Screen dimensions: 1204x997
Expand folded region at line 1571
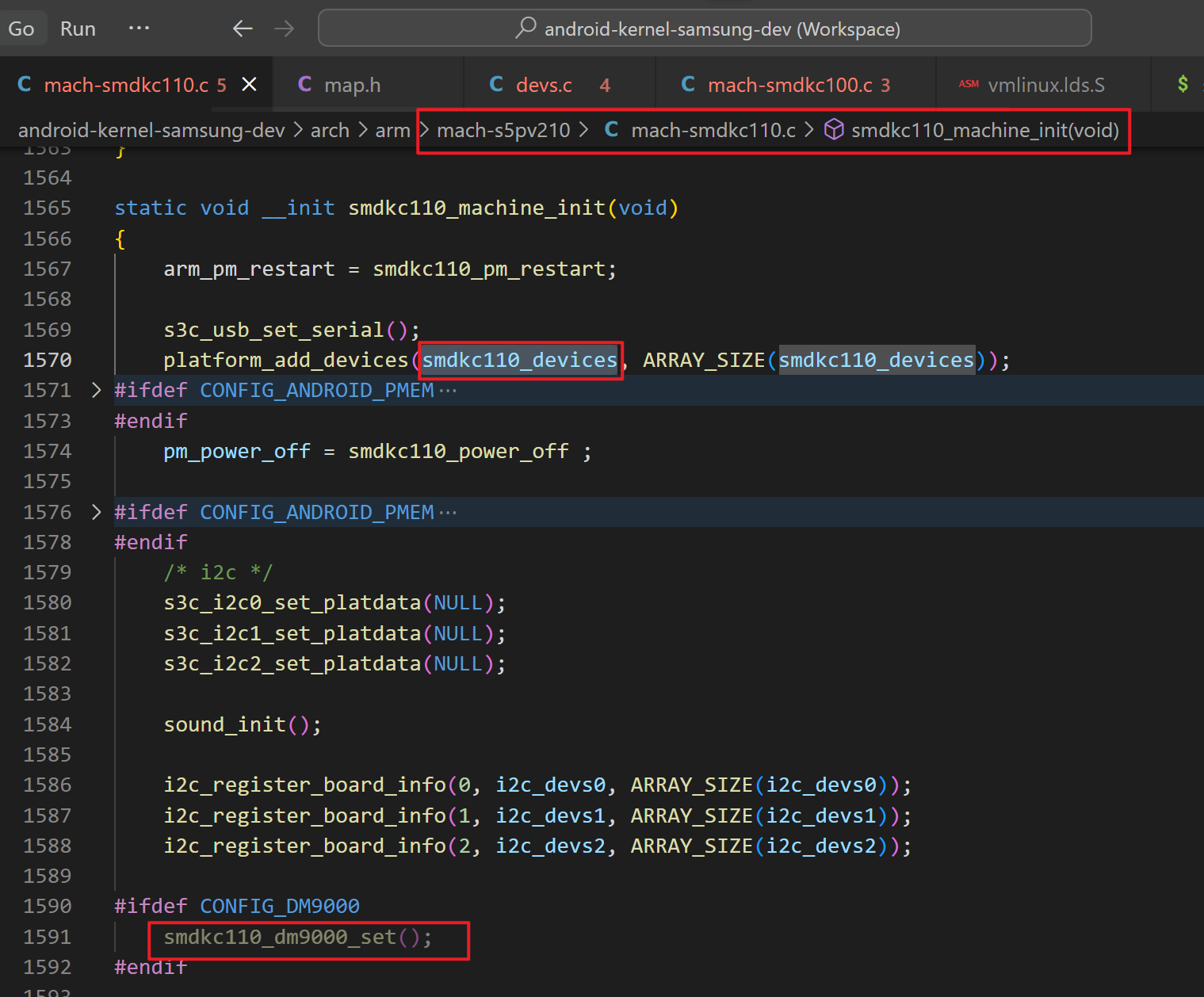coord(97,390)
